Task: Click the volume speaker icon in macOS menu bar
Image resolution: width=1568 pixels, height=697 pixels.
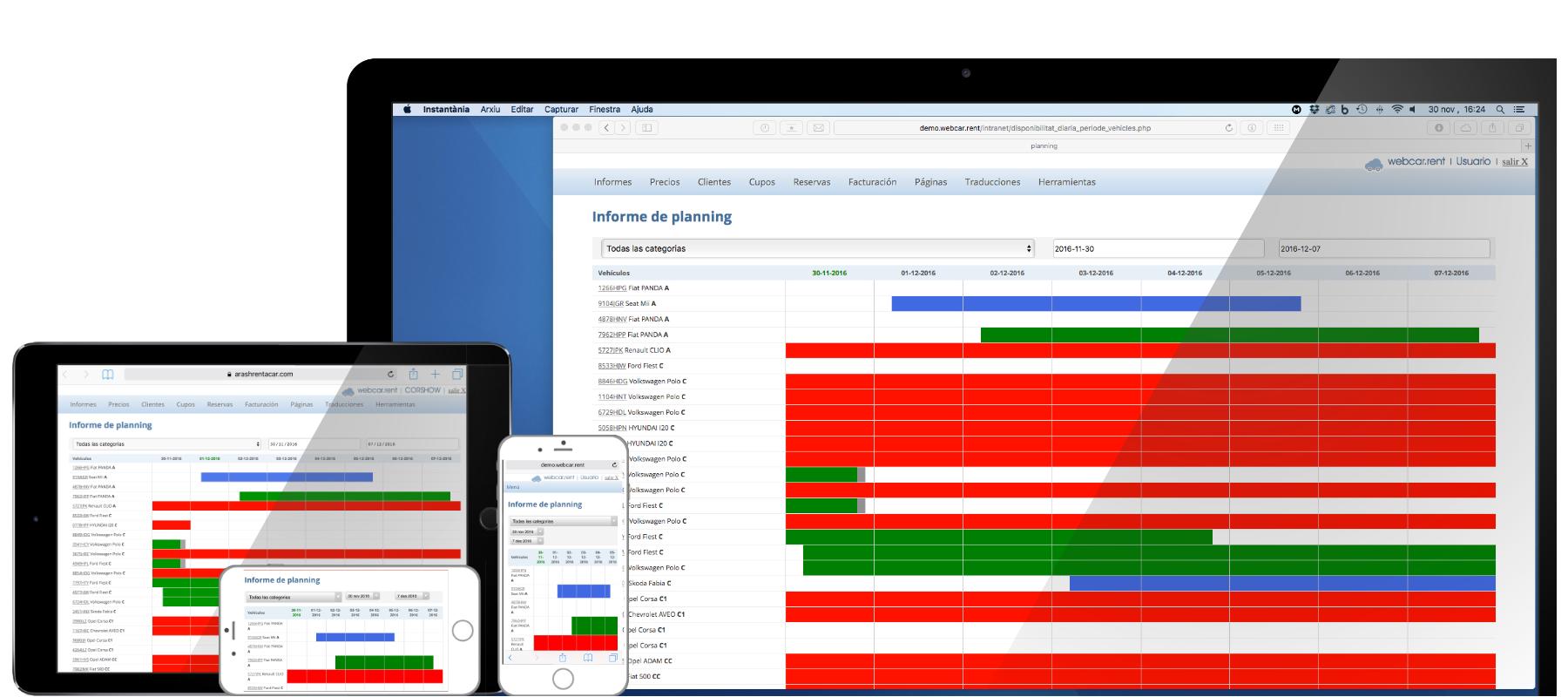Action: click(x=1412, y=110)
